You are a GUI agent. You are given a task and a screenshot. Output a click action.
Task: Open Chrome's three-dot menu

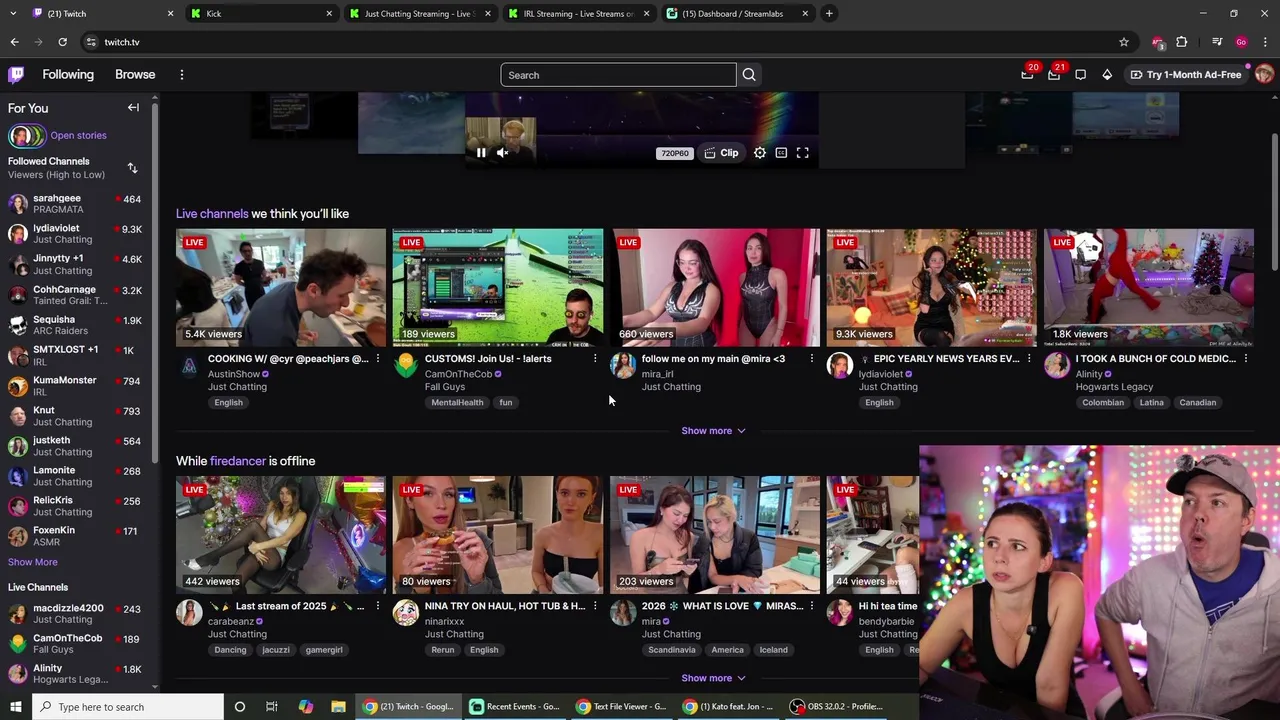pyautogui.click(x=1266, y=42)
